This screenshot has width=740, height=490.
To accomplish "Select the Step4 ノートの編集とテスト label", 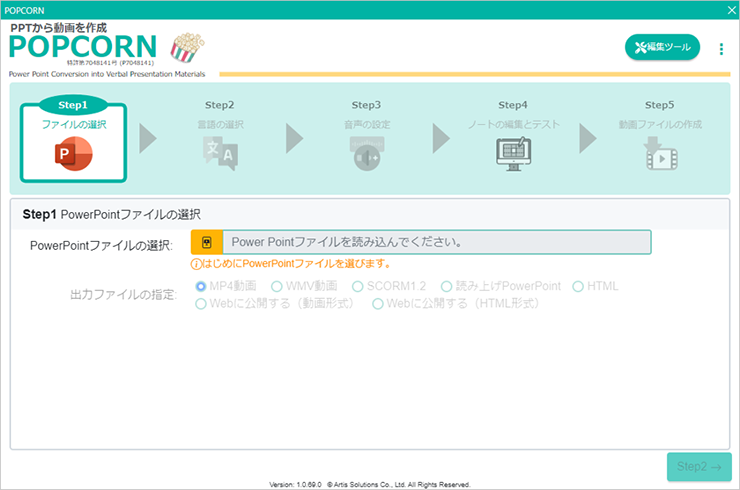I will tap(513, 125).
